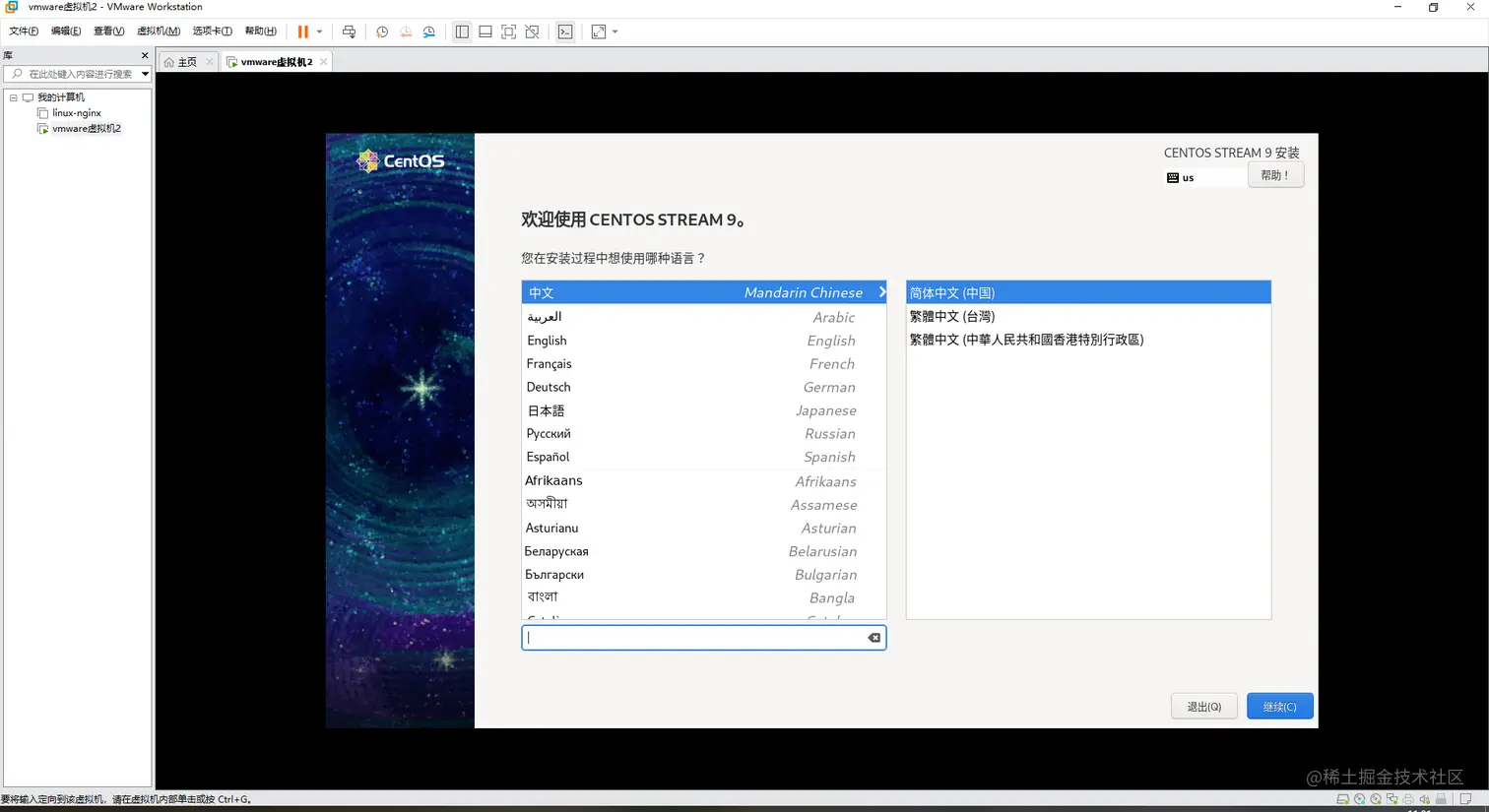The height and width of the screenshot is (812, 1489).
Task: Pause the virtual machine with the orange icon
Action: [303, 31]
